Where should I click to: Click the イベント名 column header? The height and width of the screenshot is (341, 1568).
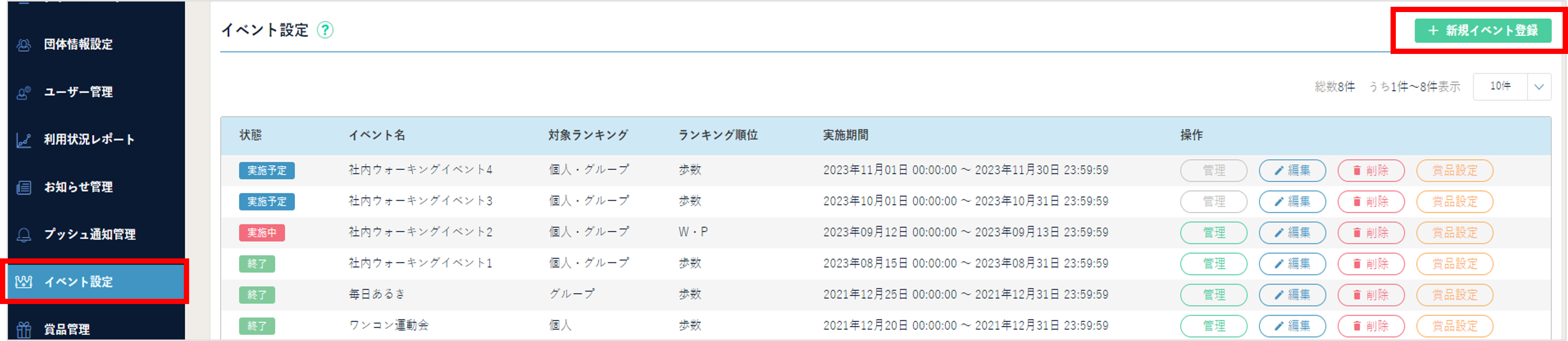click(x=377, y=135)
